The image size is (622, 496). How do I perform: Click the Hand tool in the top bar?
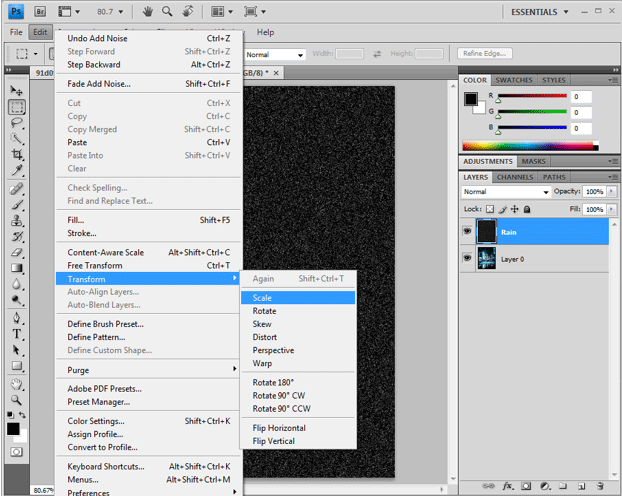point(147,12)
